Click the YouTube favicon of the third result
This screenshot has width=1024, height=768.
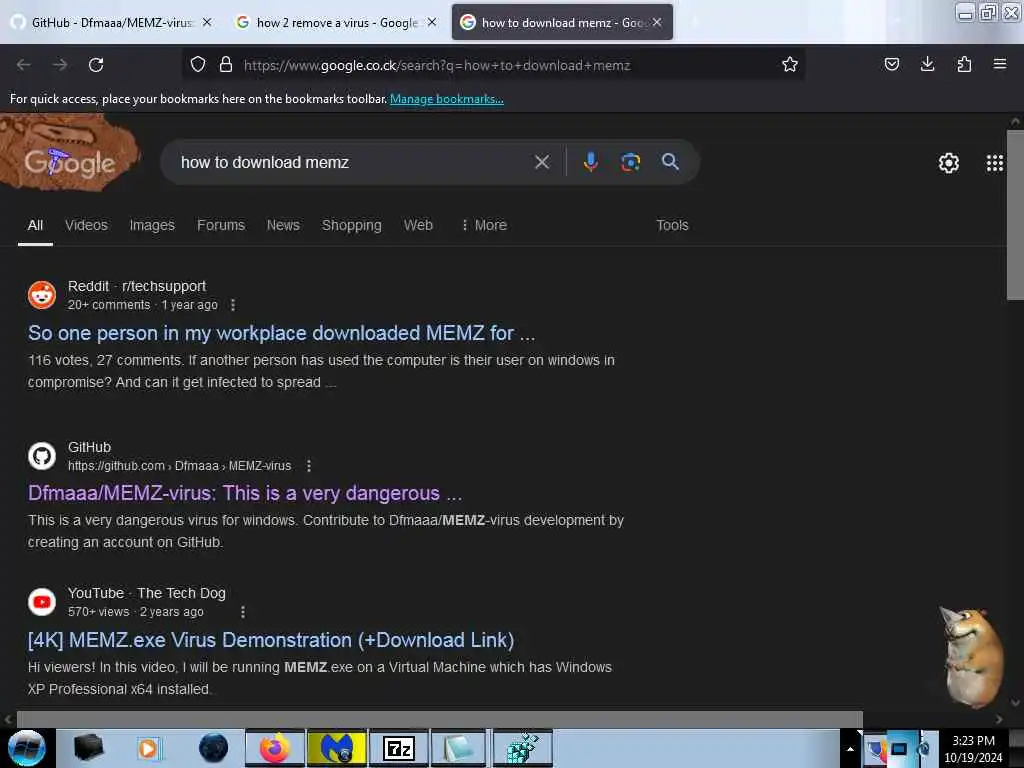(42, 602)
